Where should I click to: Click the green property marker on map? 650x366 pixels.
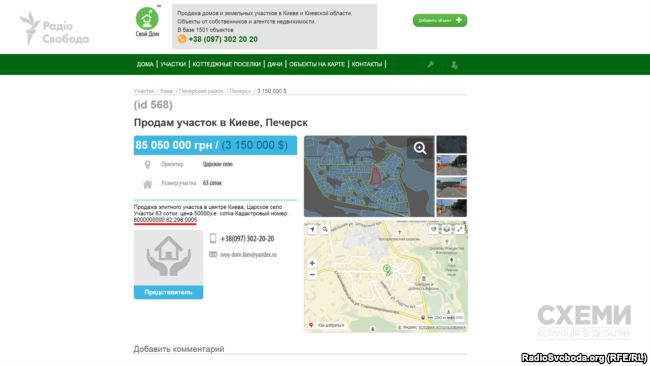(x=387, y=270)
